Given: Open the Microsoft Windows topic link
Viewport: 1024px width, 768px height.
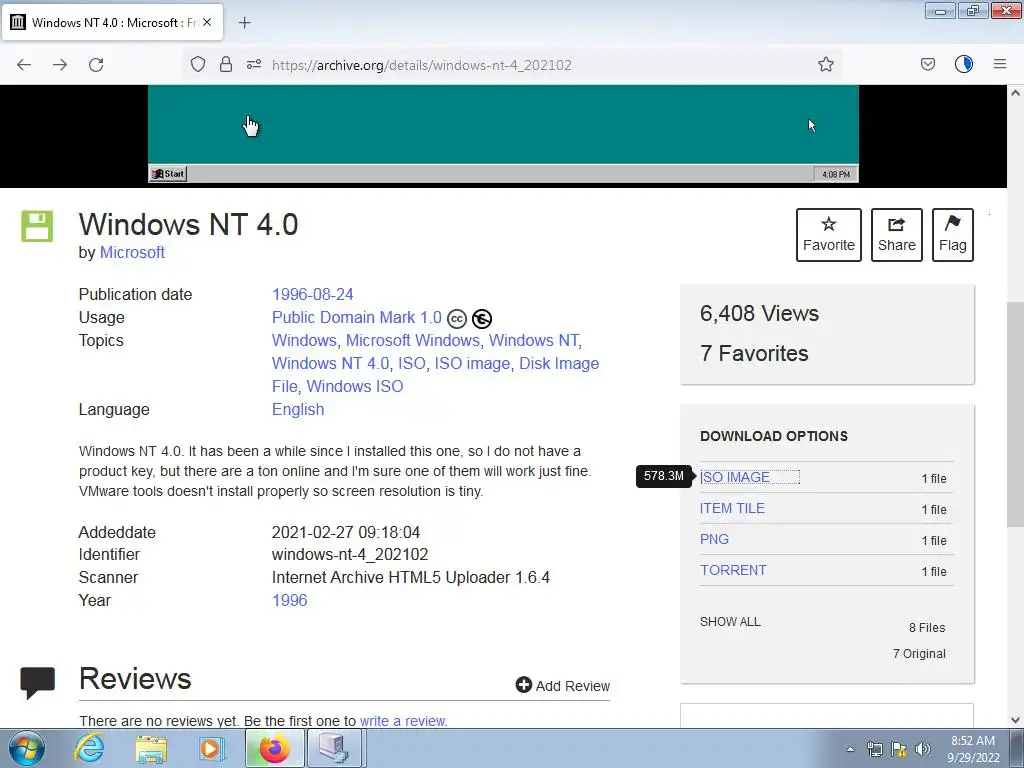Looking at the screenshot, I should point(413,340).
